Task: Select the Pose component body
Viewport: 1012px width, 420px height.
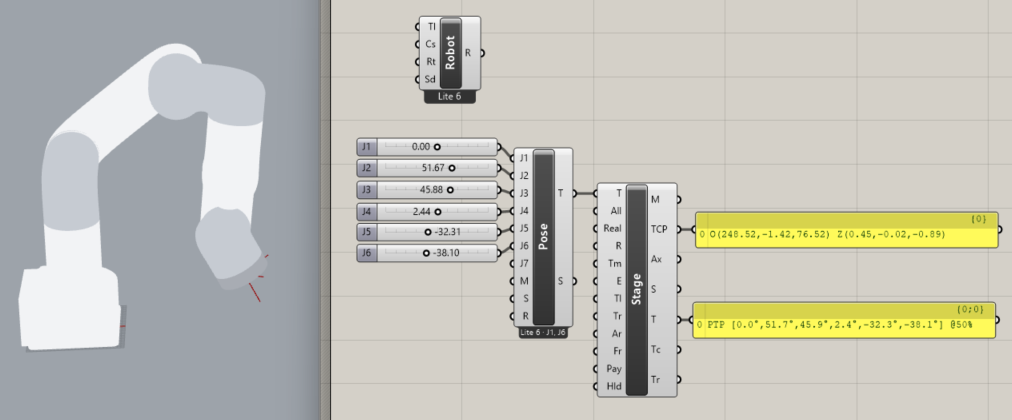Action: (x=543, y=237)
